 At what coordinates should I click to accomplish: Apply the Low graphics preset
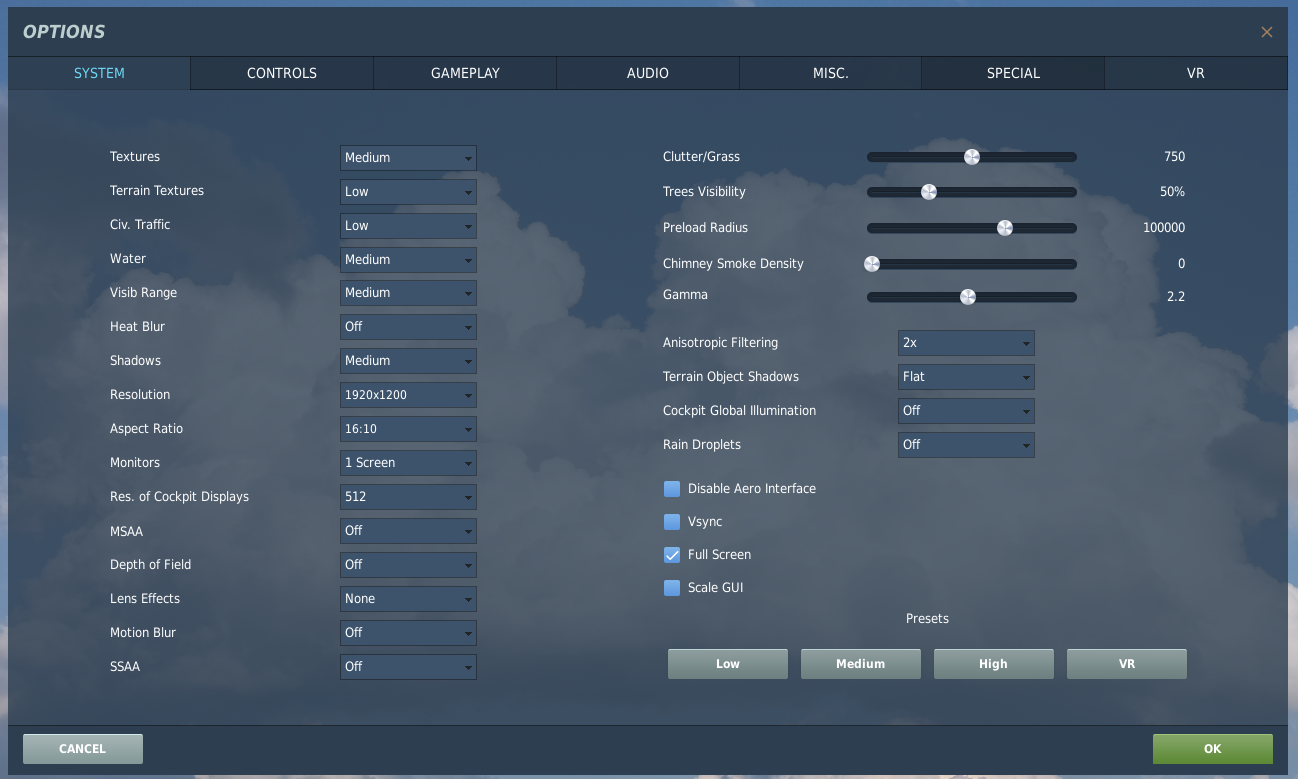point(728,664)
